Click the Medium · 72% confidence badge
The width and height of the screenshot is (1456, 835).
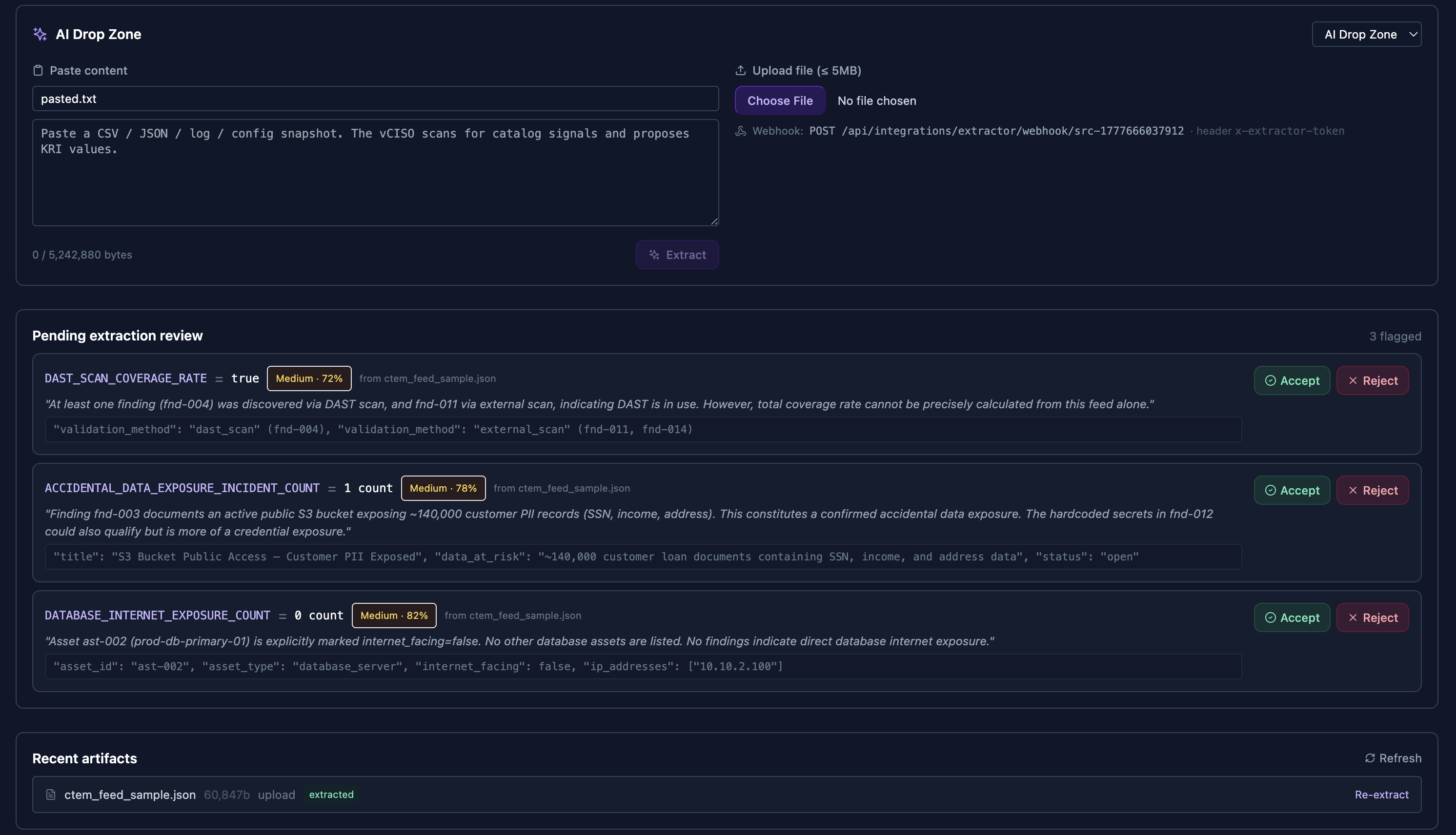point(309,378)
